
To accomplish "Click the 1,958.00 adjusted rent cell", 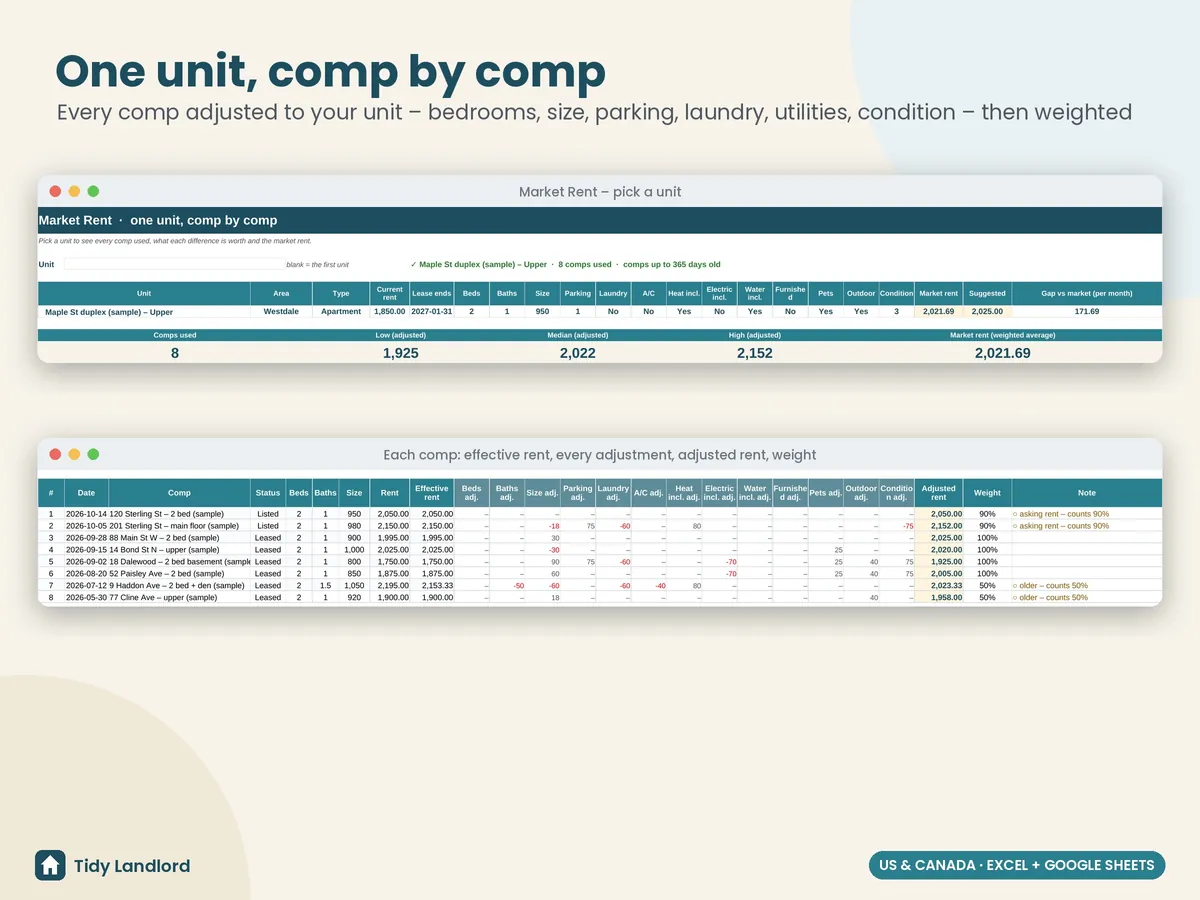I will click(938, 597).
